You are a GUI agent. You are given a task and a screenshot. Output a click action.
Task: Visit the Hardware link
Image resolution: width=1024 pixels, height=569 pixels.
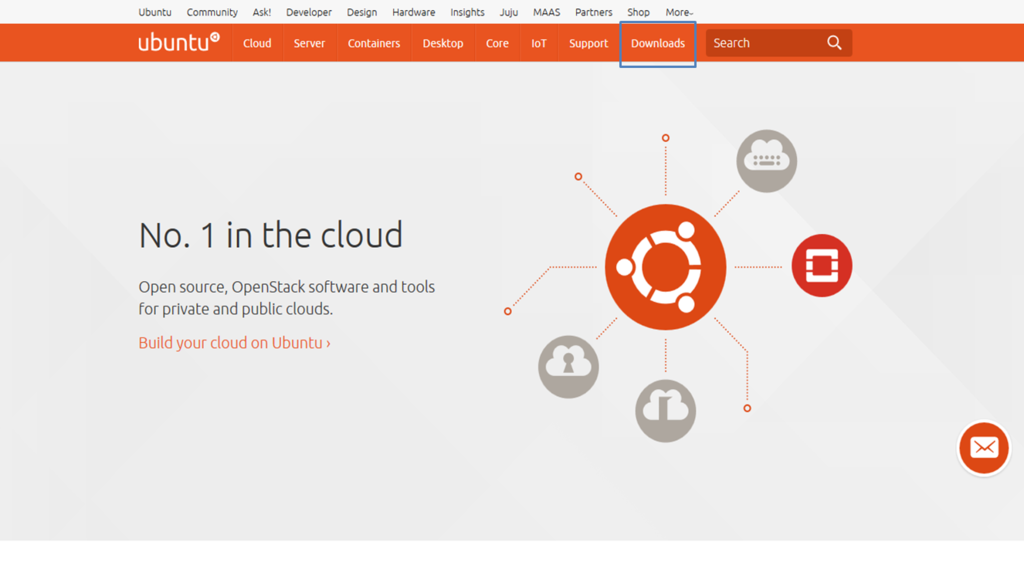(x=413, y=12)
